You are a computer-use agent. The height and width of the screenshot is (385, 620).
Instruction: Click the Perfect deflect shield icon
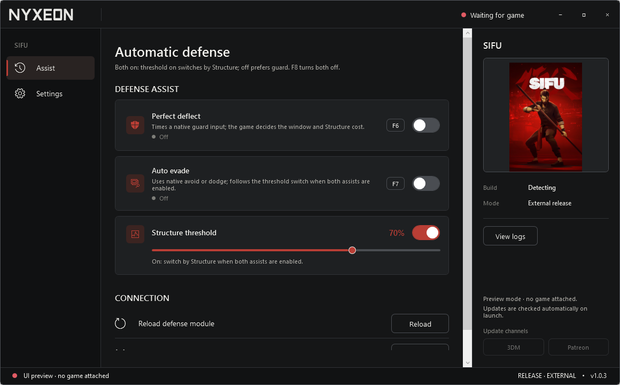pyautogui.click(x=135, y=125)
